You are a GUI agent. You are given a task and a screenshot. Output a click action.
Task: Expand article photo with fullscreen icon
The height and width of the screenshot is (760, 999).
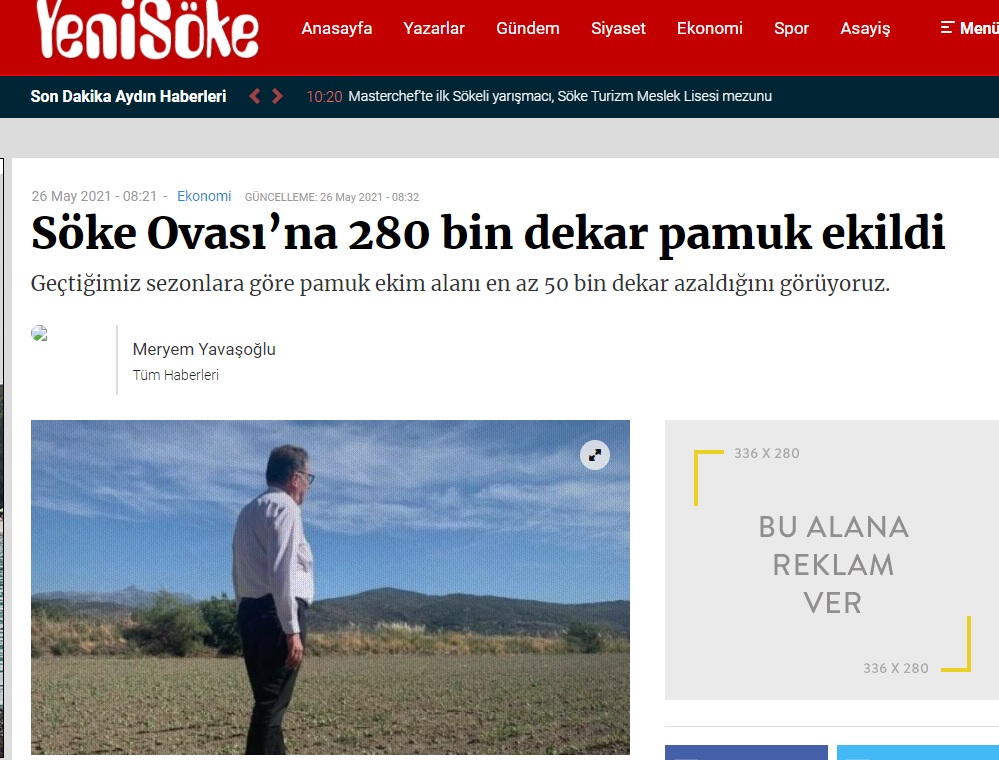click(x=594, y=455)
